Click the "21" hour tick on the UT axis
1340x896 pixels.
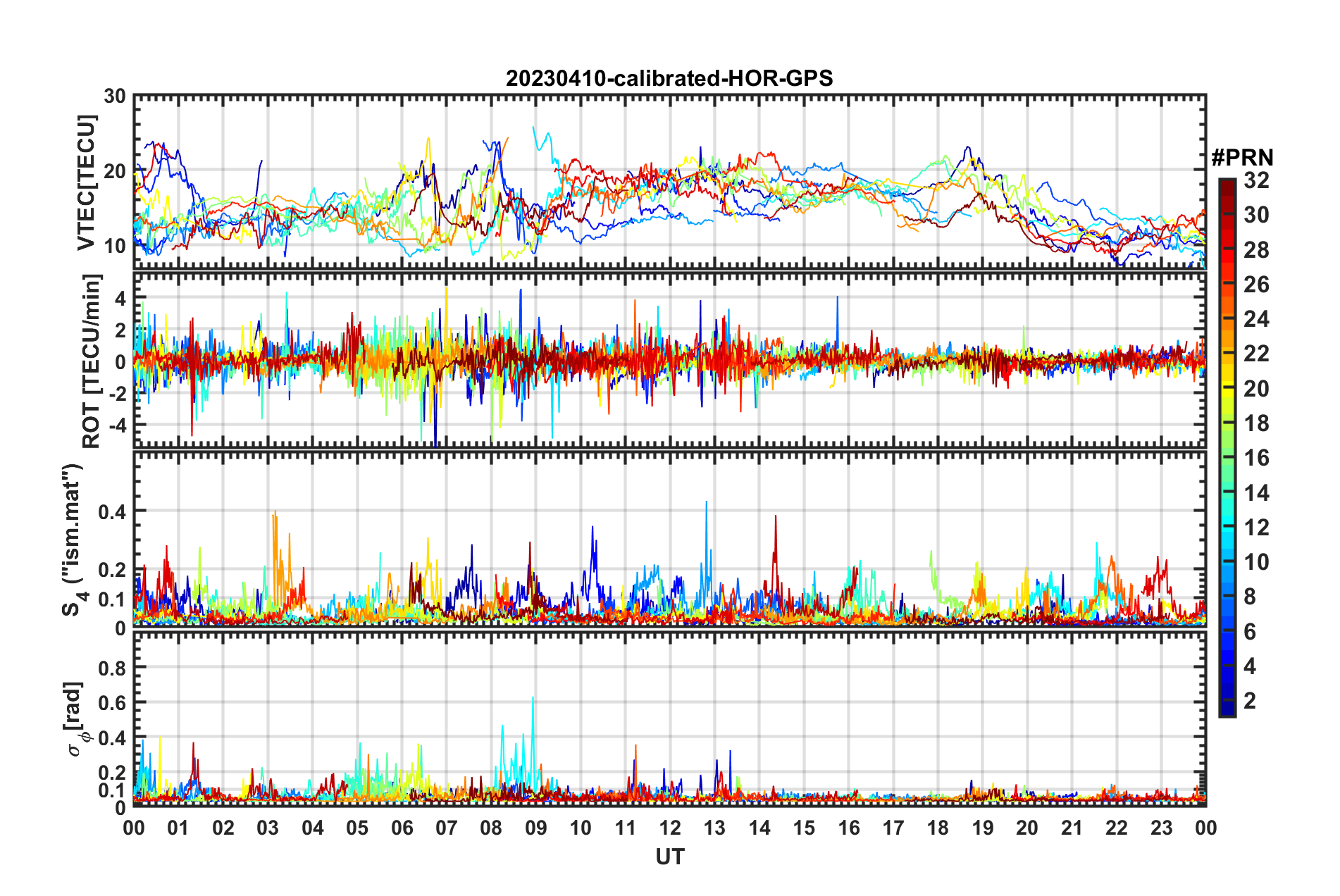(x=1072, y=828)
